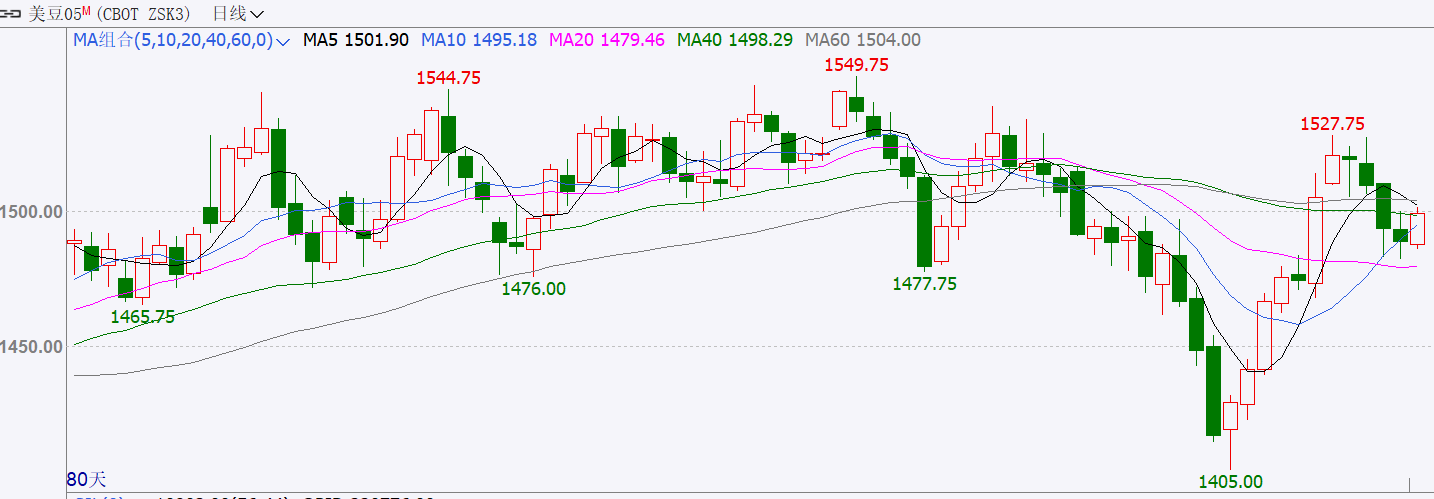The height and width of the screenshot is (499, 1434).
Task: Select the MA5 1501.90 legend value
Action: coord(355,40)
